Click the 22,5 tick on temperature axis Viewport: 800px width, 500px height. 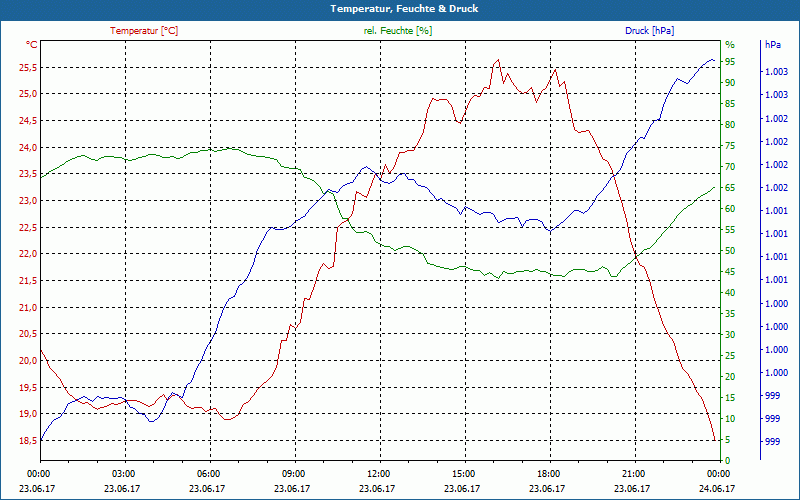point(28,228)
